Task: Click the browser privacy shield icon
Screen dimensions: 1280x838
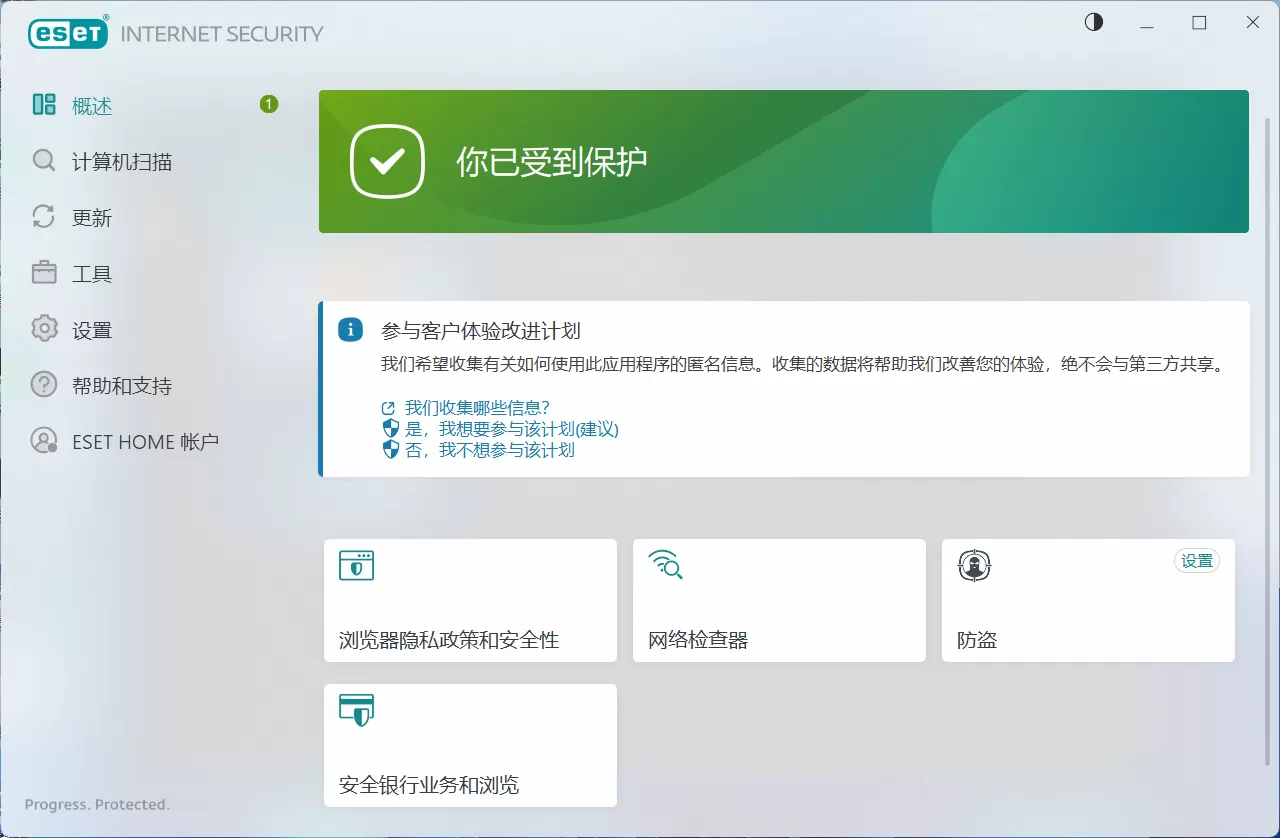Action: point(357,565)
